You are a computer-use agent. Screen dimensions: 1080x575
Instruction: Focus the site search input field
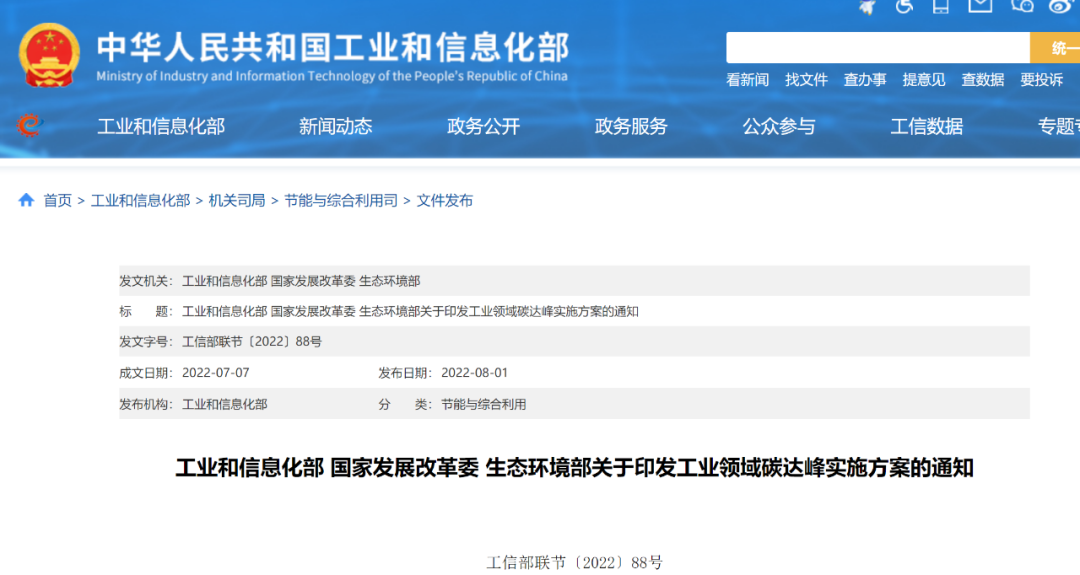pyautogui.click(x=877, y=48)
